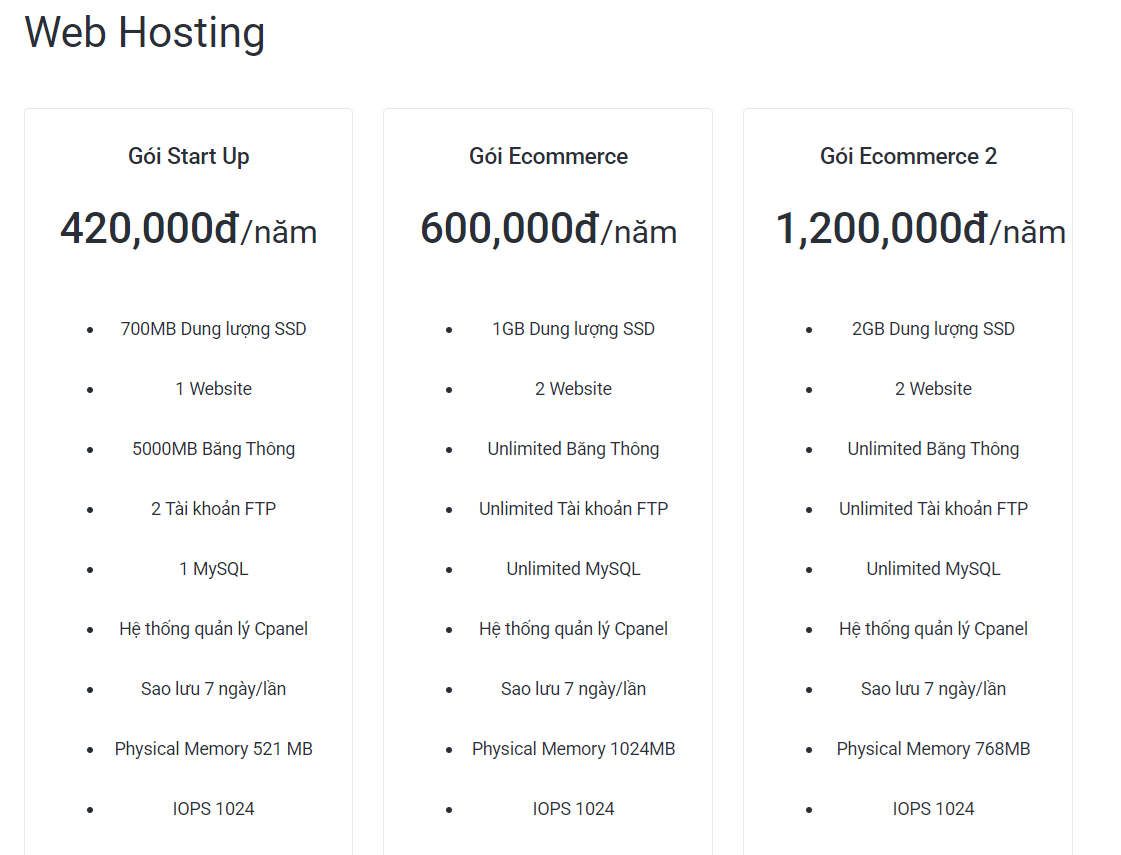Click the 600,000đ/năm price text
The height and width of the screenshot is (855, 1121).
coord(548,228)
